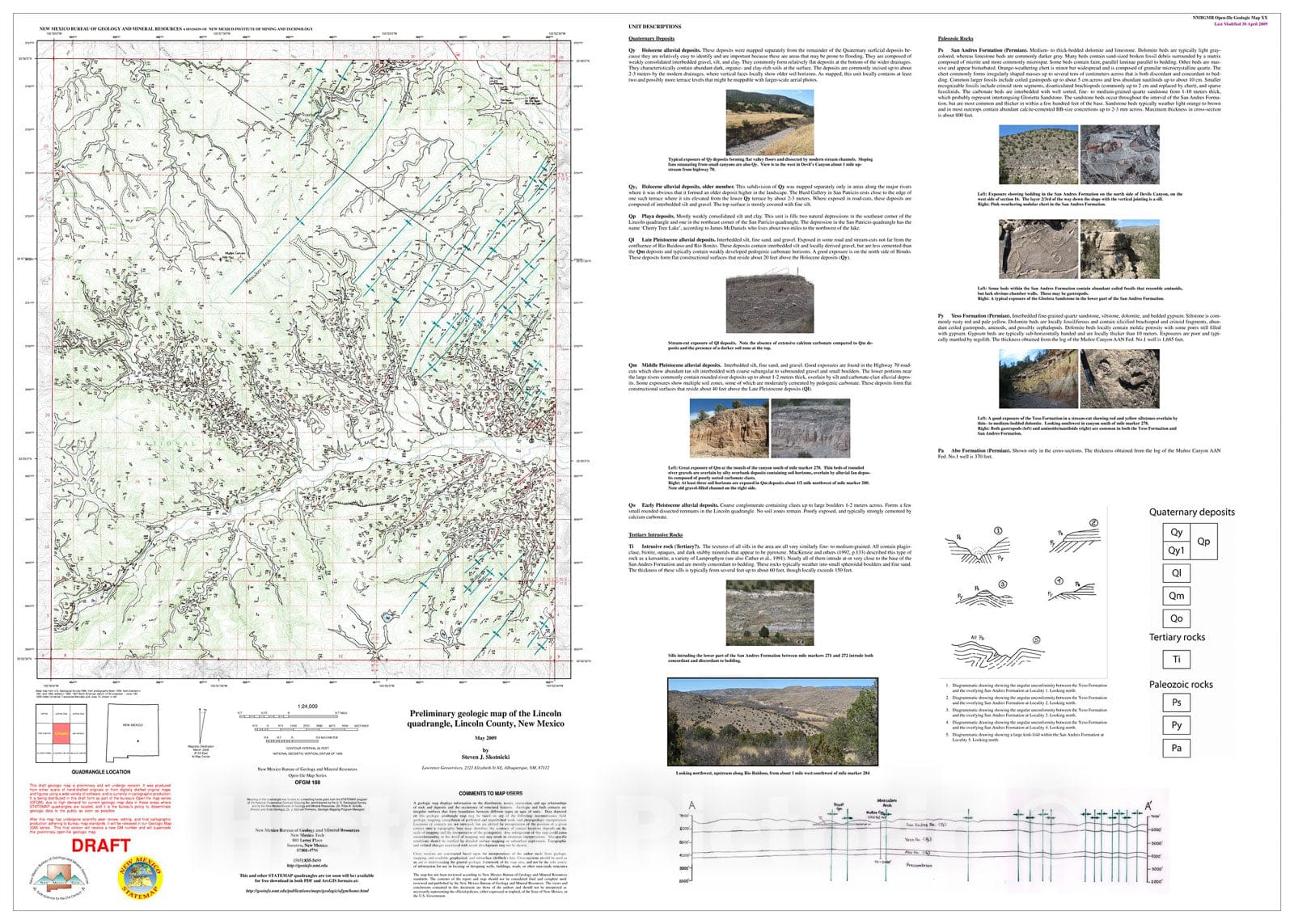The height and width of the screenshot is (924, 1294).
Task: Click the 'Tertiary Intrusive Rocks' underlined heading
Action: click(x=655, y=535)
